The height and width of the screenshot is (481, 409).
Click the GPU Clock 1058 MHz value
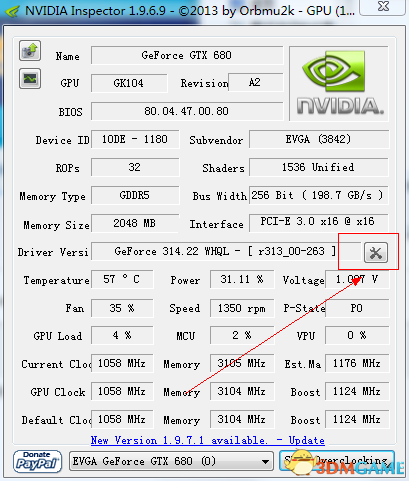(122, 391)
